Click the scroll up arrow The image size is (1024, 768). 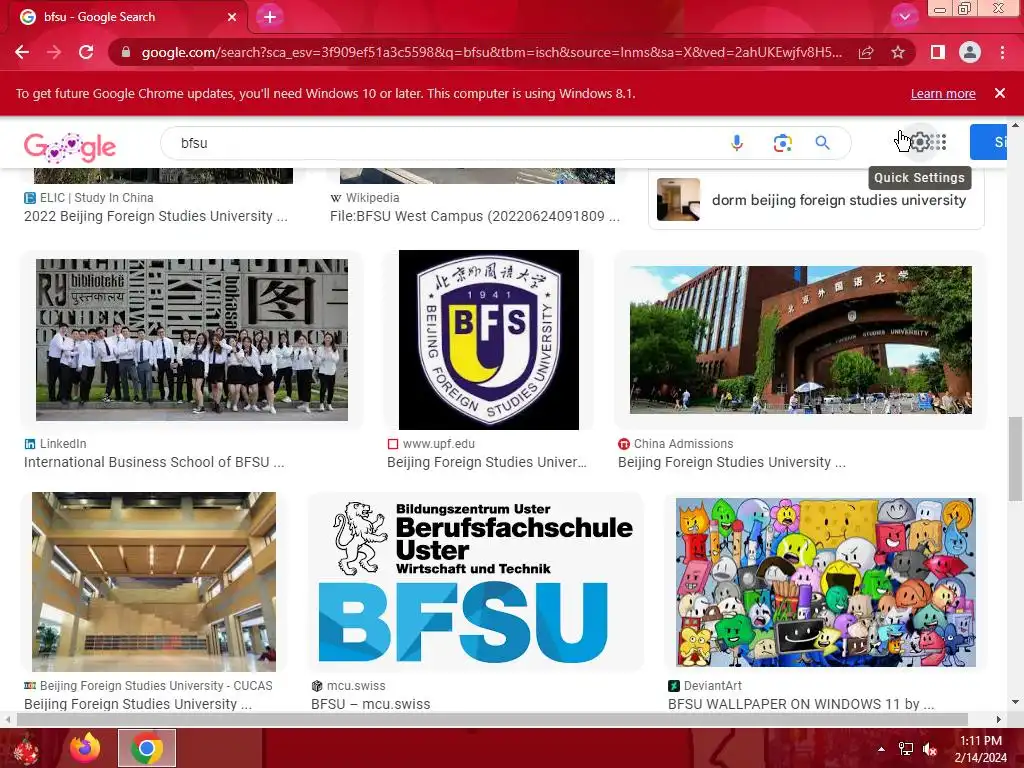[1015, 125]
